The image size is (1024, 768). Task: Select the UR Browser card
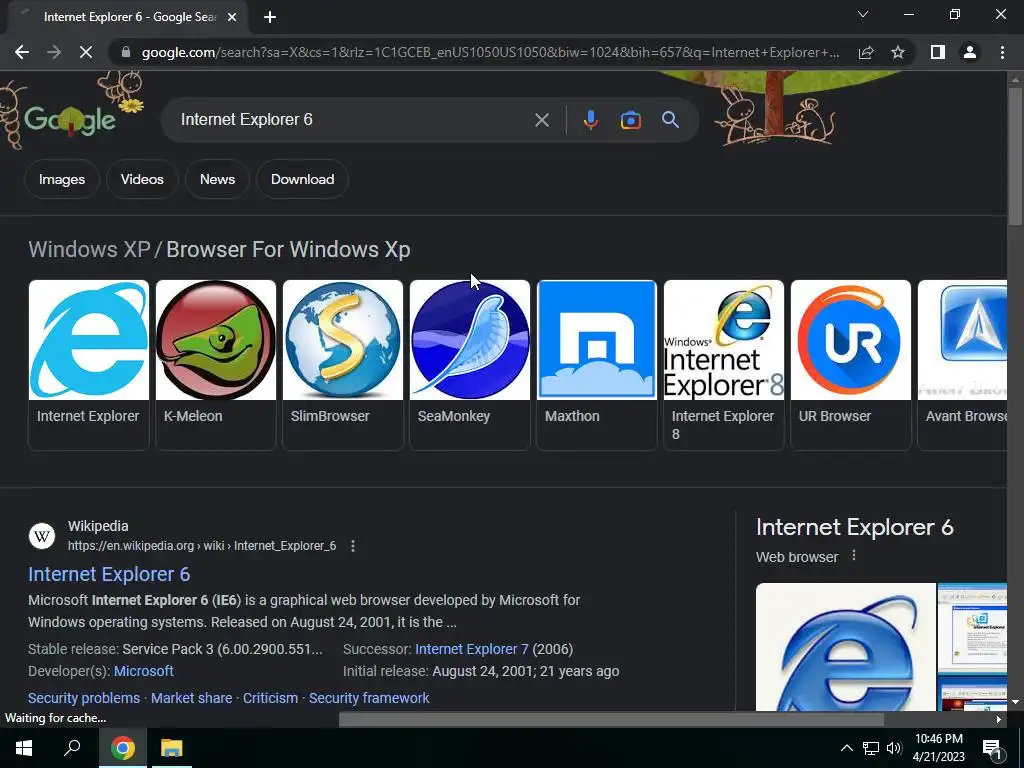point(850,364)
